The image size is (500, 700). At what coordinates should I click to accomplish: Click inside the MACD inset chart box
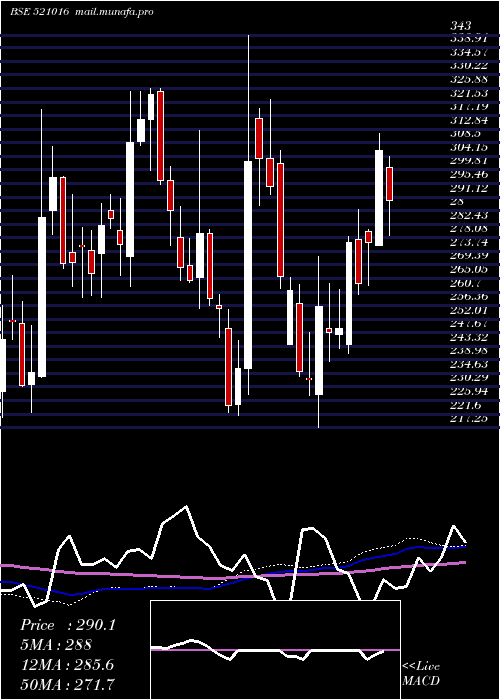[275, 650]
